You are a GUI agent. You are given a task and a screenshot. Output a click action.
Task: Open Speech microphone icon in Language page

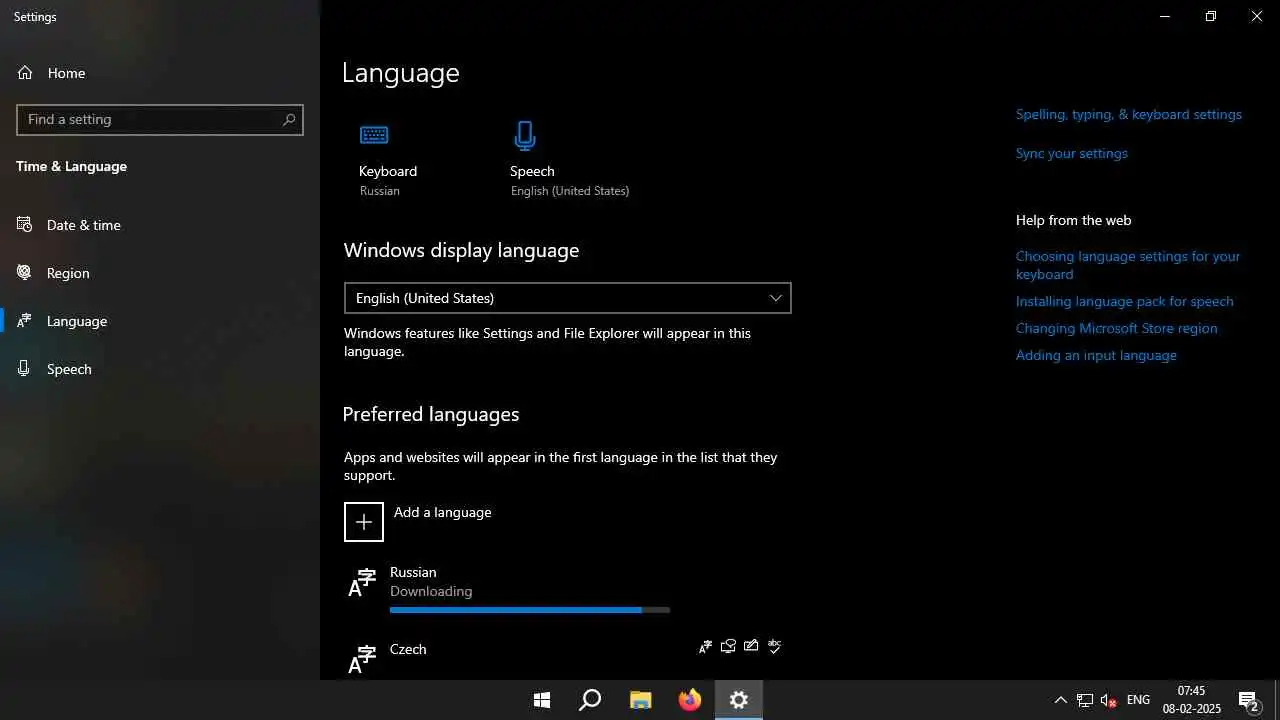tap(525, 135)
